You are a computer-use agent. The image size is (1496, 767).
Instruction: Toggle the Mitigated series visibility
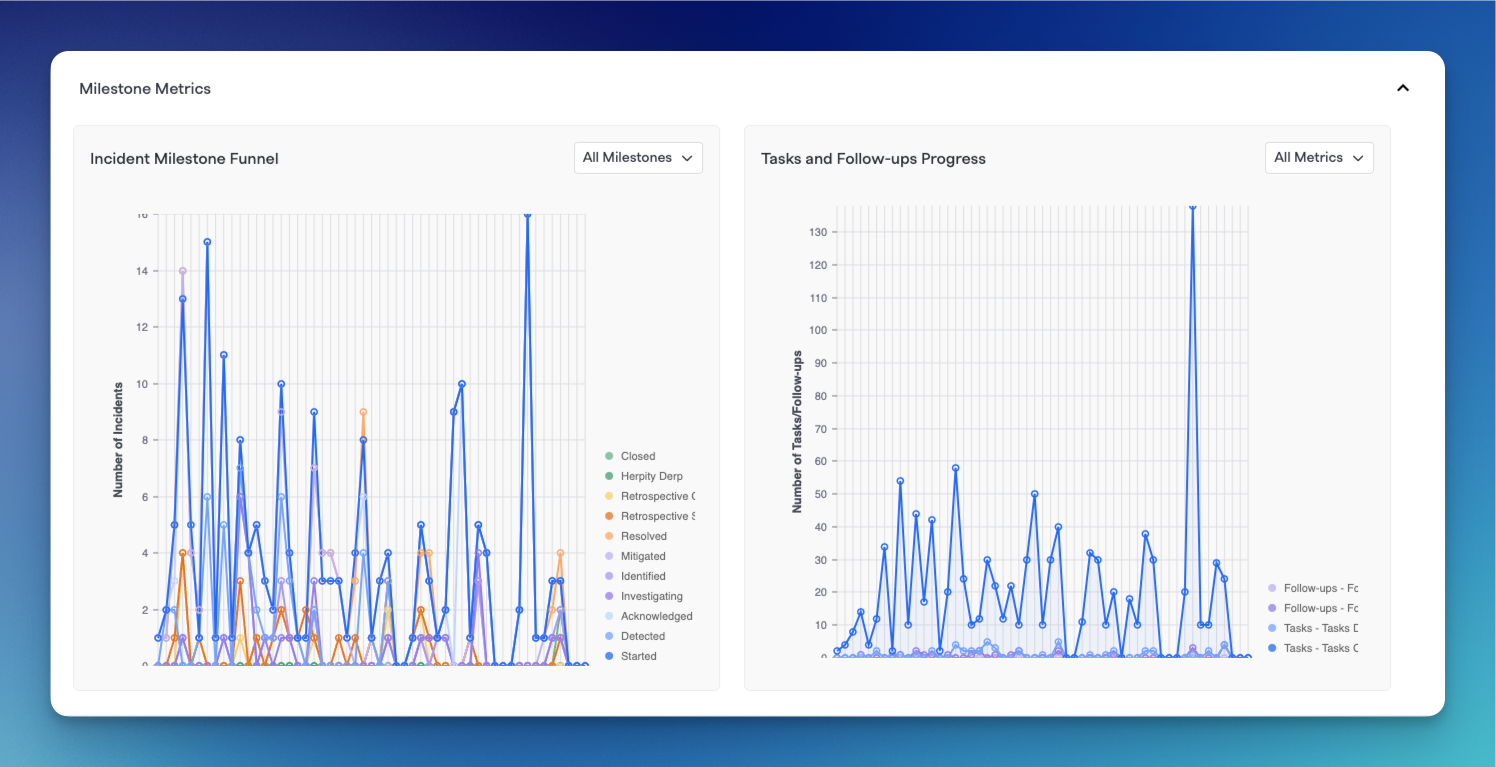click(639, 556)
